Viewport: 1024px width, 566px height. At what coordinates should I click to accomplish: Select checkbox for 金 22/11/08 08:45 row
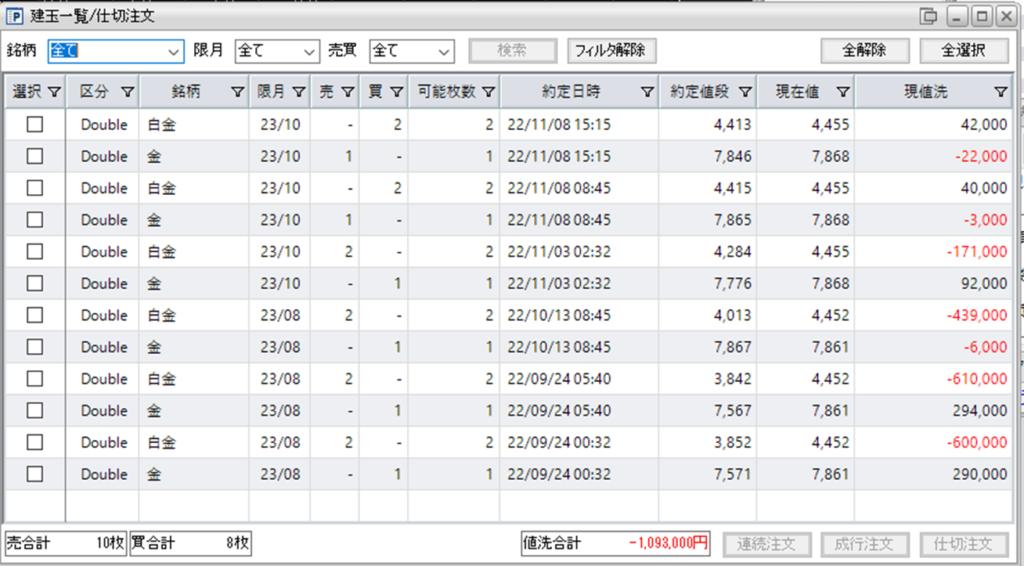(35, 219)
